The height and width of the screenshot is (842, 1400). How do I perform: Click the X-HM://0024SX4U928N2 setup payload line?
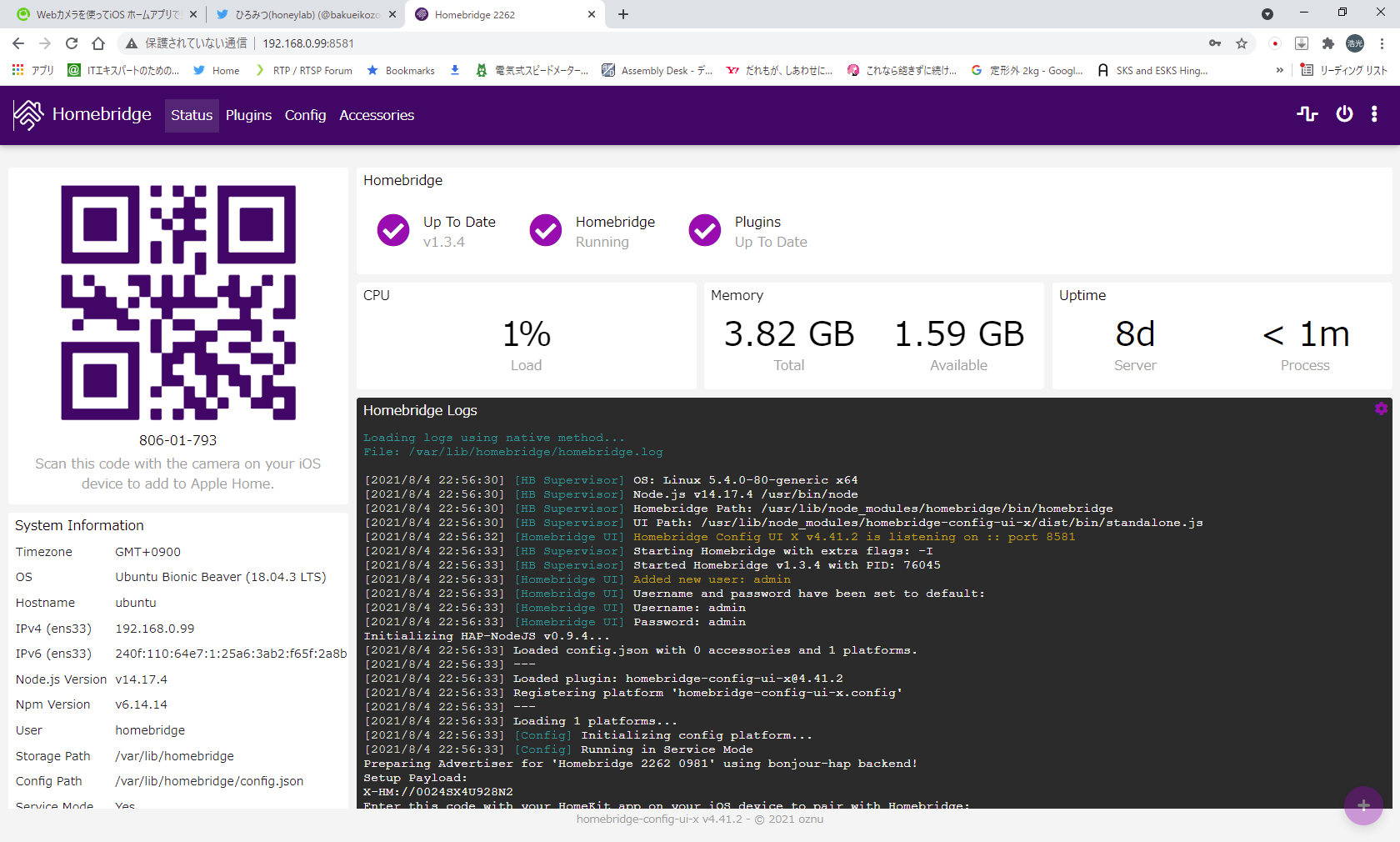(438, 792)
